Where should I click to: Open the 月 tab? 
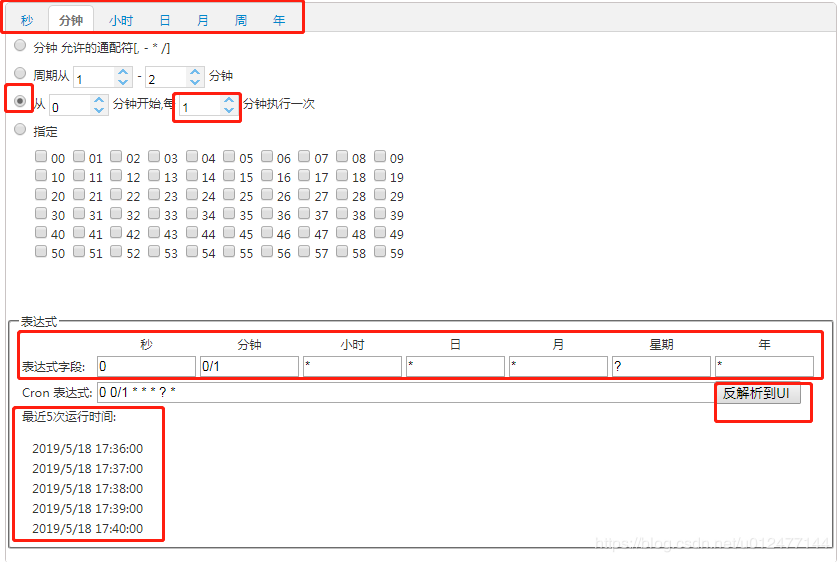coord(202,20)
